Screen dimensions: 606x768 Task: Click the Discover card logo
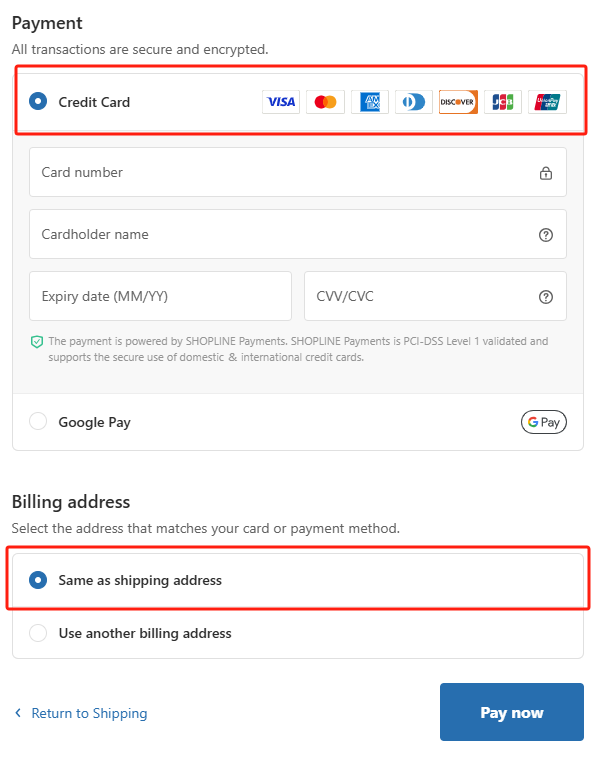point(458,102)
